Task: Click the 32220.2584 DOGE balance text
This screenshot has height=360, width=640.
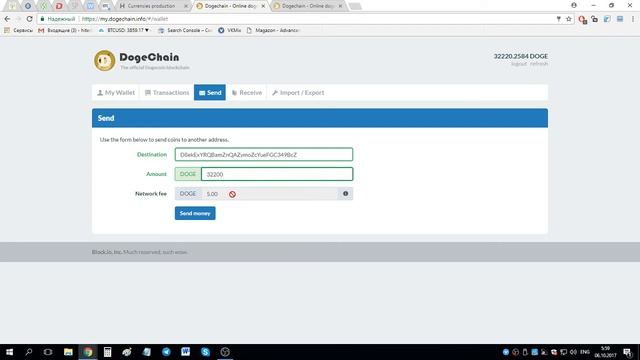Action: point(521,56)
